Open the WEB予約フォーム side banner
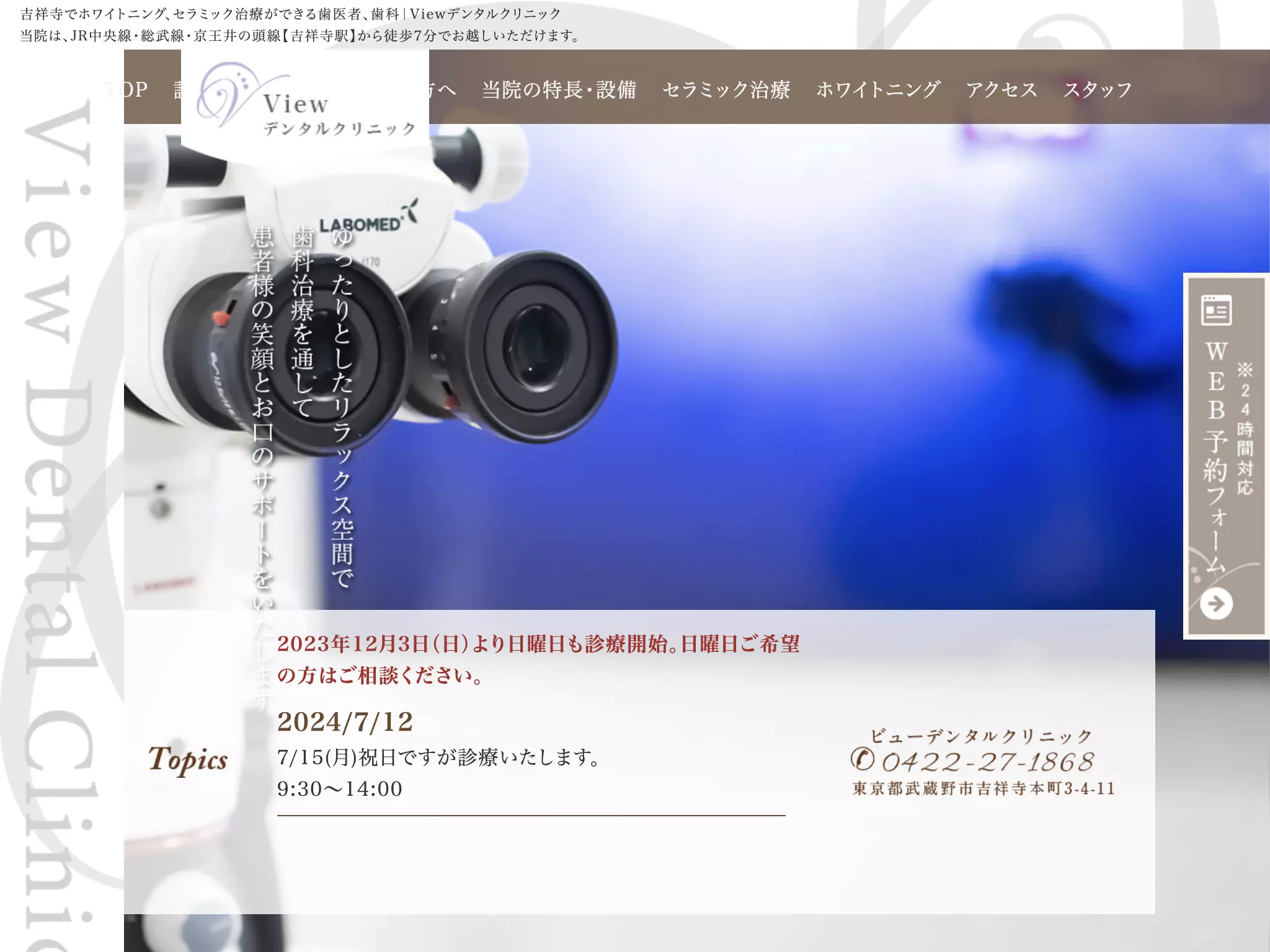Image resolution: width=1270 pixels, height=952 pixels. pos(1226,456)
